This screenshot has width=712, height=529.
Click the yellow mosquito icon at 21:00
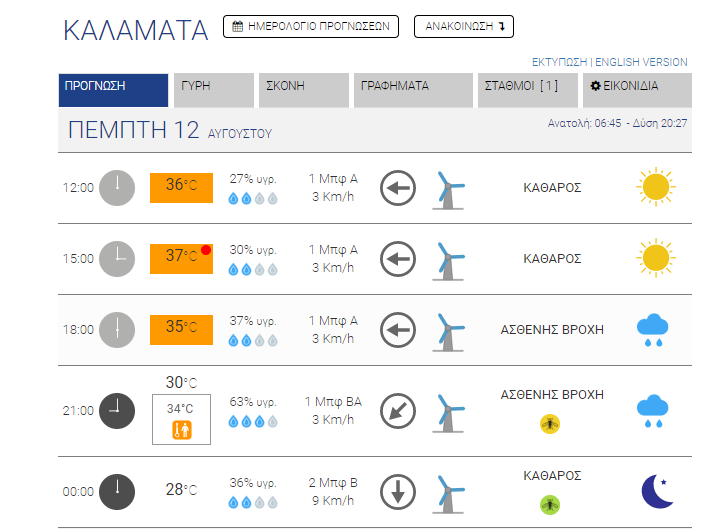[x=550, y=424]
